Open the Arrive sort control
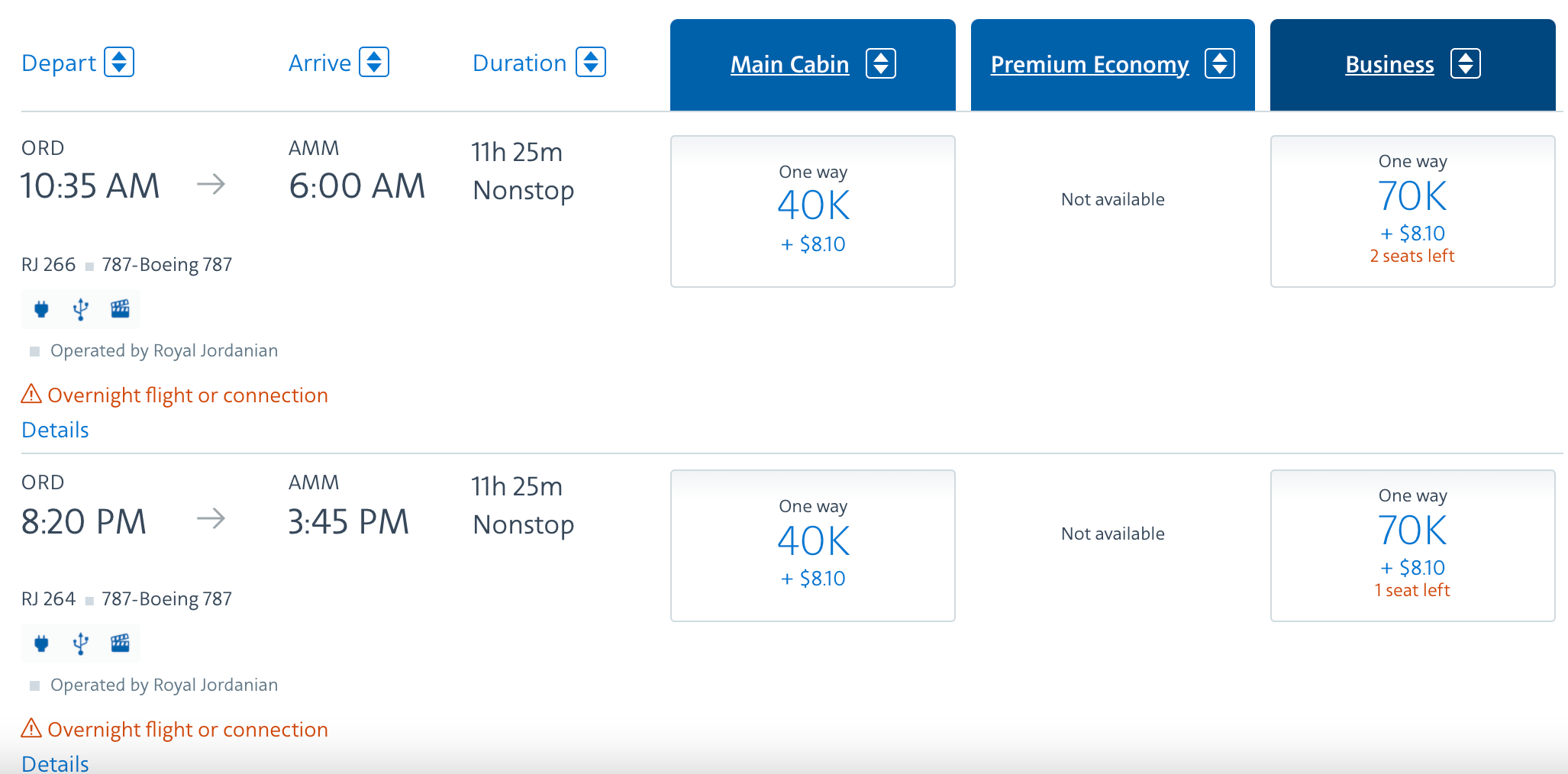The width and height of the screenshot is (1568, 774). (375, 62)
